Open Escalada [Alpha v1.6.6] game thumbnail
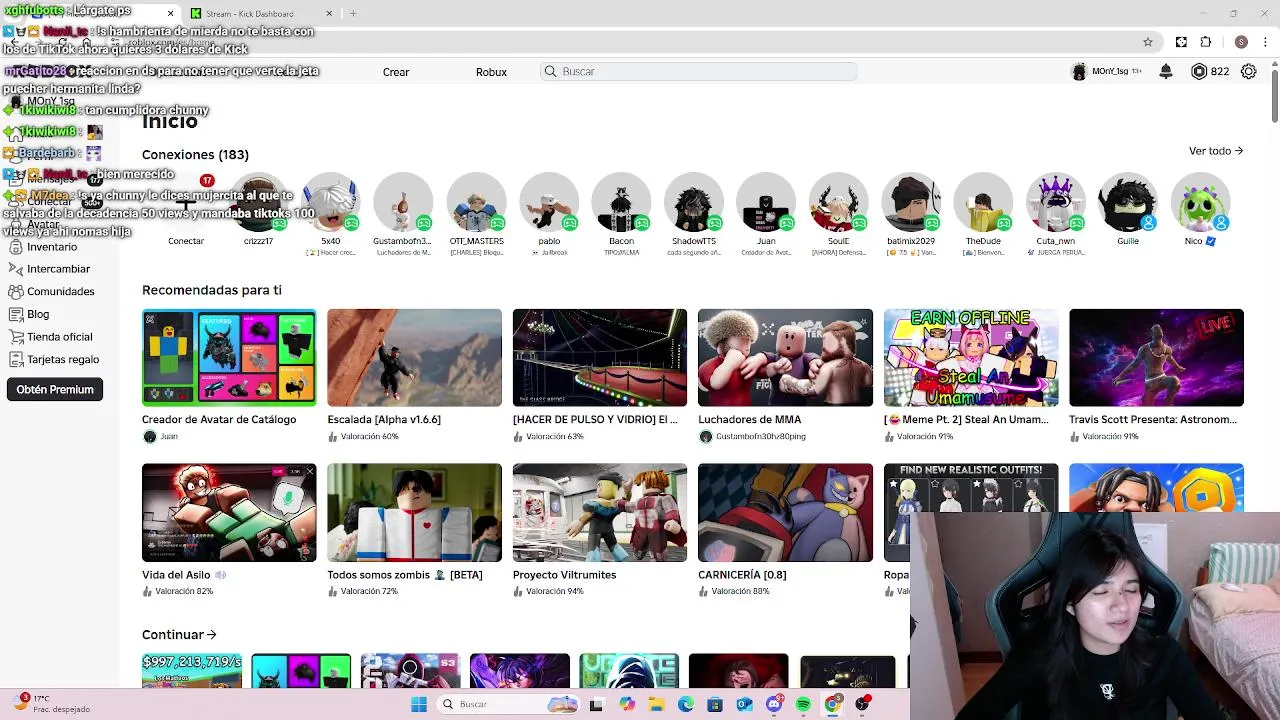 (414, 358)
